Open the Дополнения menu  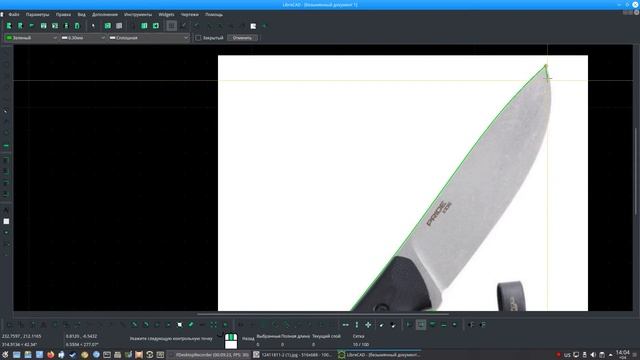pyautogui.click(x=105, y=14)
